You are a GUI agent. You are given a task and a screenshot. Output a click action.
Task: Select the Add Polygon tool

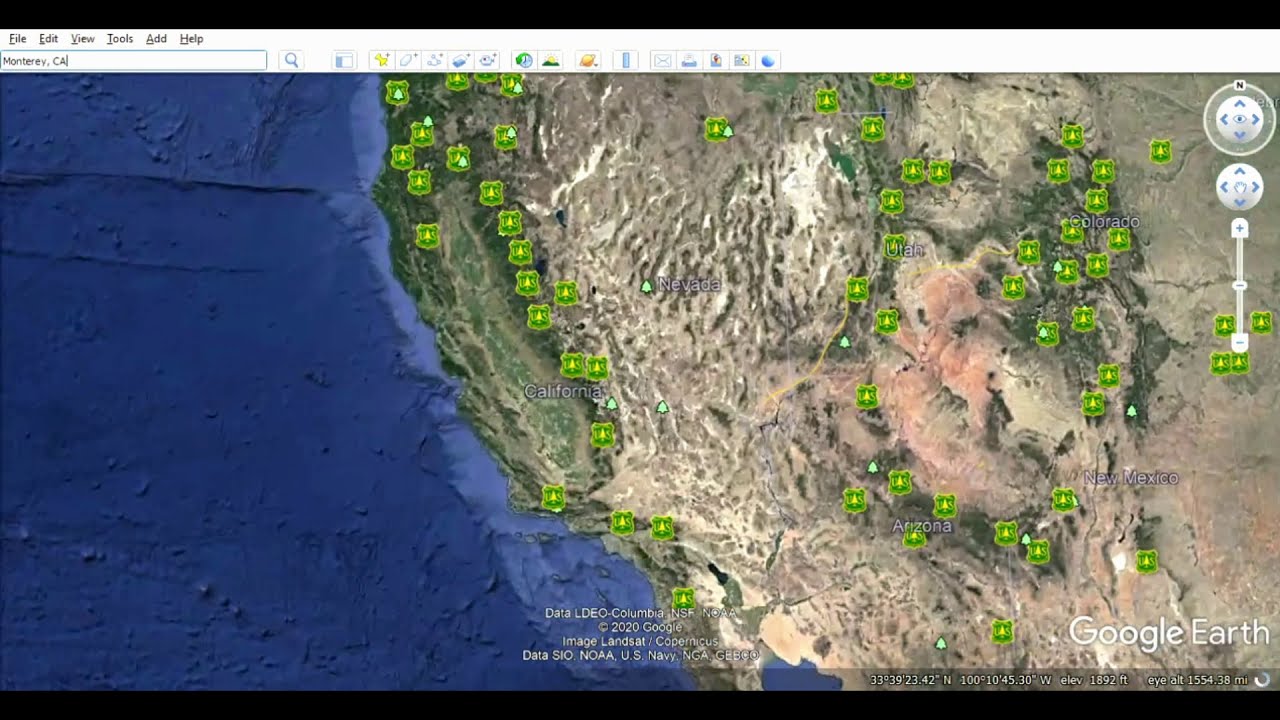pyautogui.click(x=408, y=61)
